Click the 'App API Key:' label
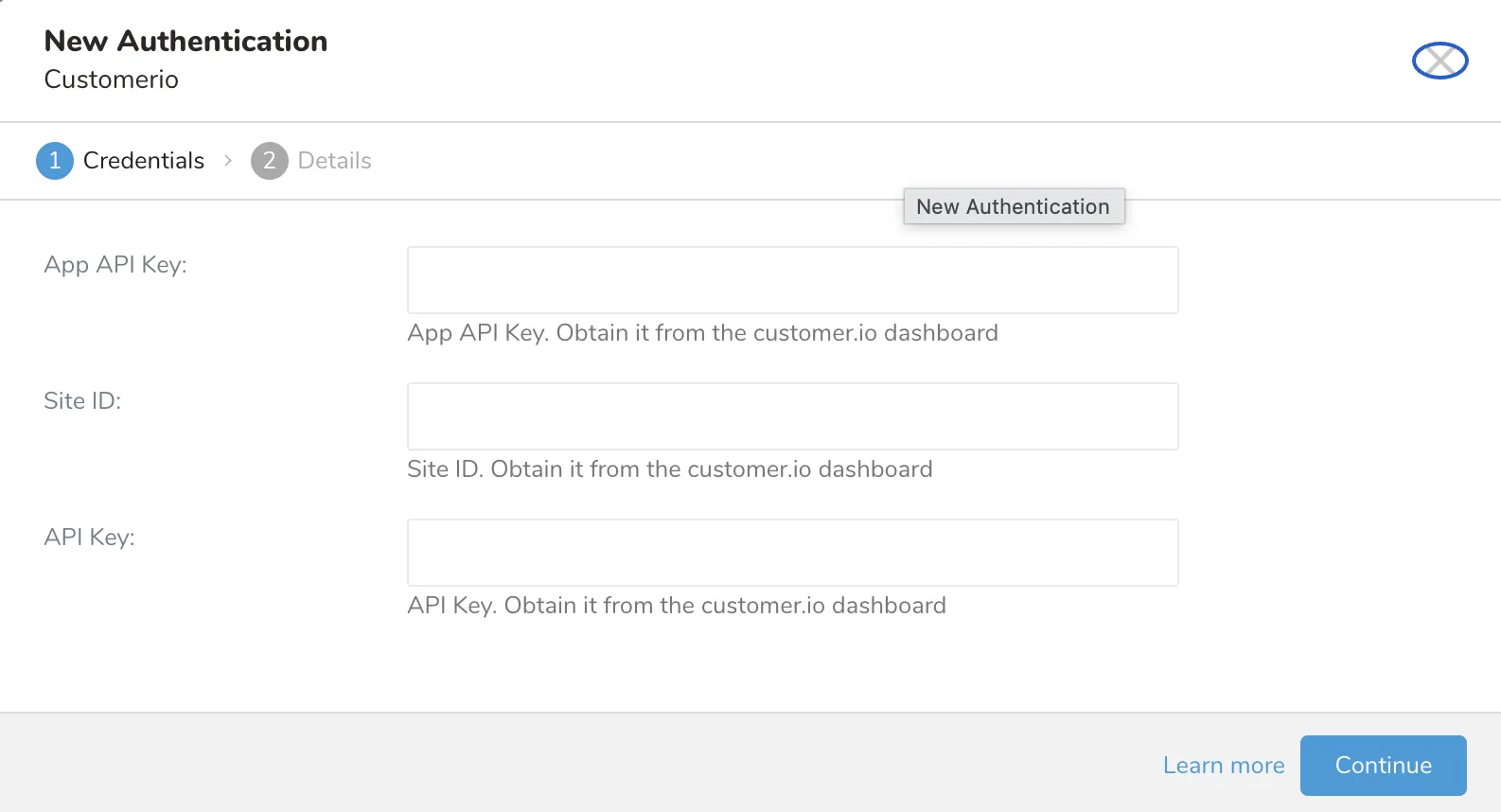 click(115, 265)
